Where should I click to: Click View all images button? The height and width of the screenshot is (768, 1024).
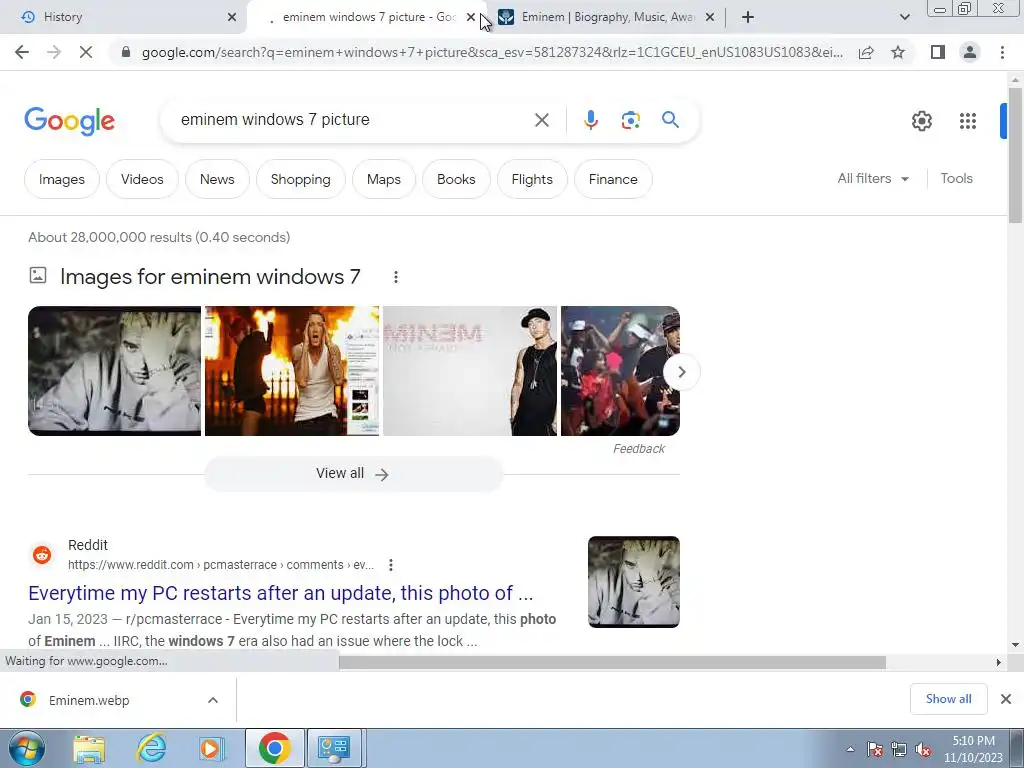(x=353, y=473)
